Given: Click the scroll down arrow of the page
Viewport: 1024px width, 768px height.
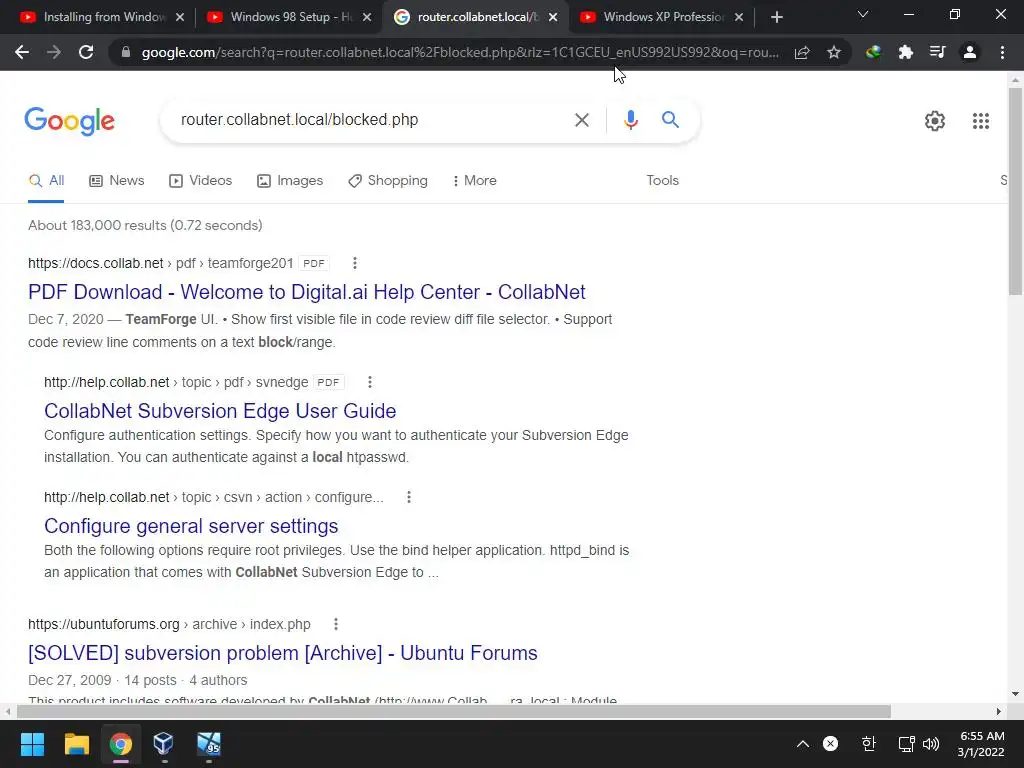Looking at the screenshot, I should pos(1015,694).
